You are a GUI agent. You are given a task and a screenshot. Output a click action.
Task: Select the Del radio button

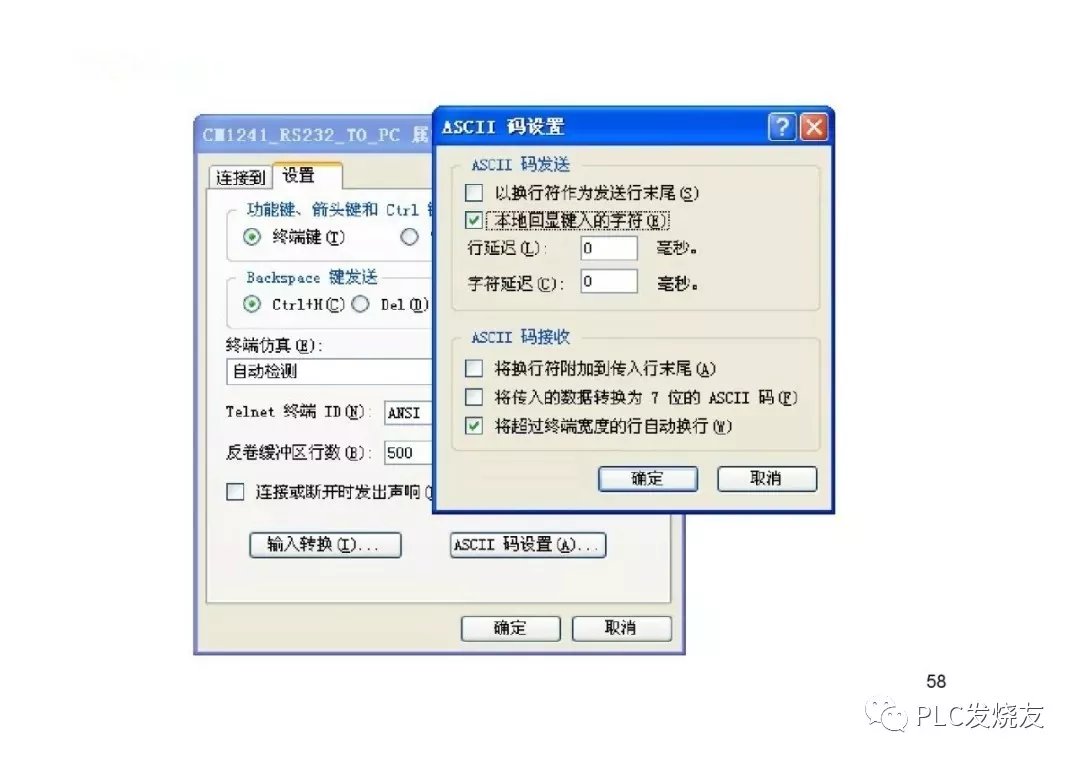click(x=360, y=304)
